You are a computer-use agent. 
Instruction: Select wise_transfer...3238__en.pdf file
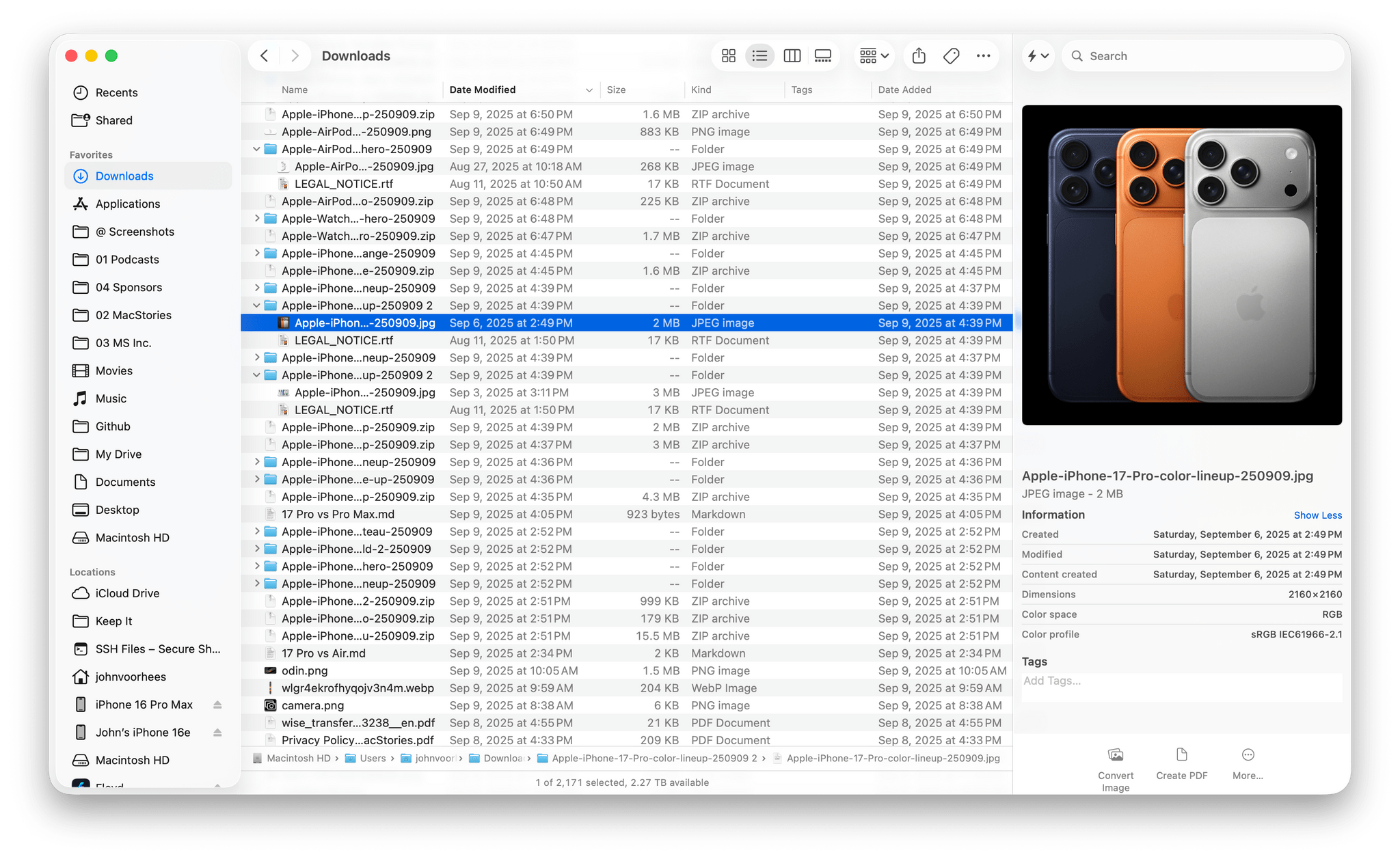pos(626,723)
